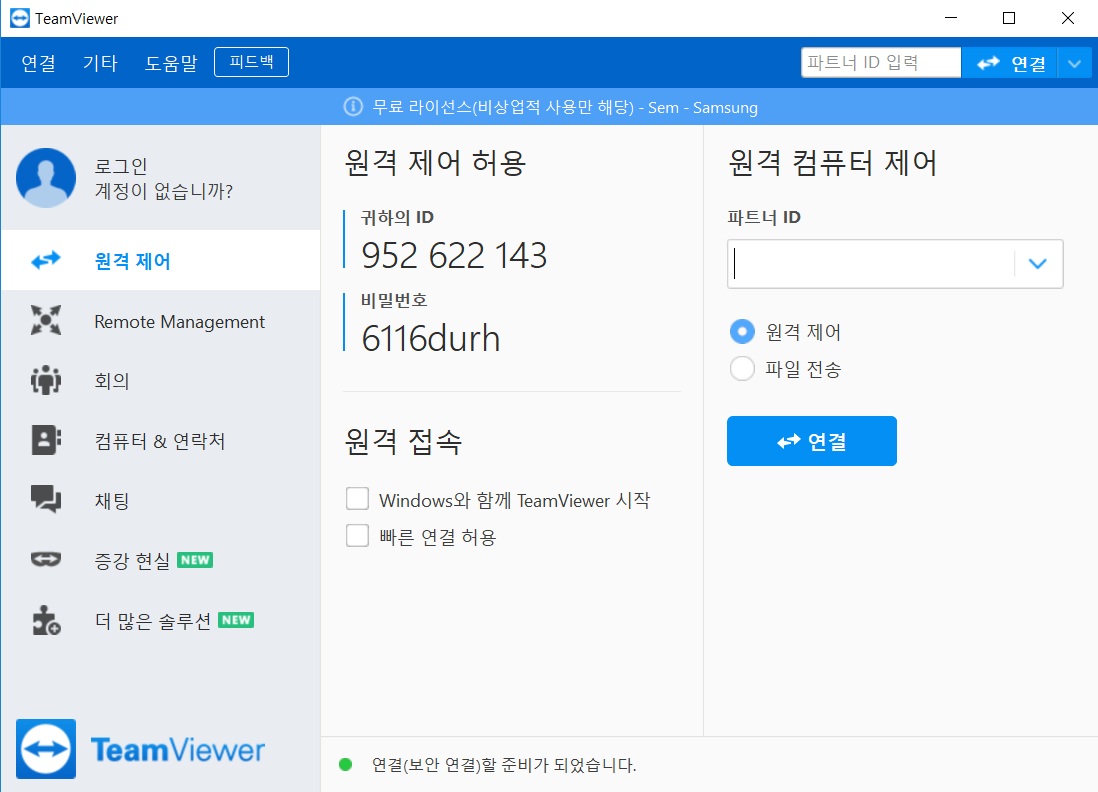The height and width of the screenshot is (792, 1098).
Task: Click the 로그인 link
Action: pos(120,166)
